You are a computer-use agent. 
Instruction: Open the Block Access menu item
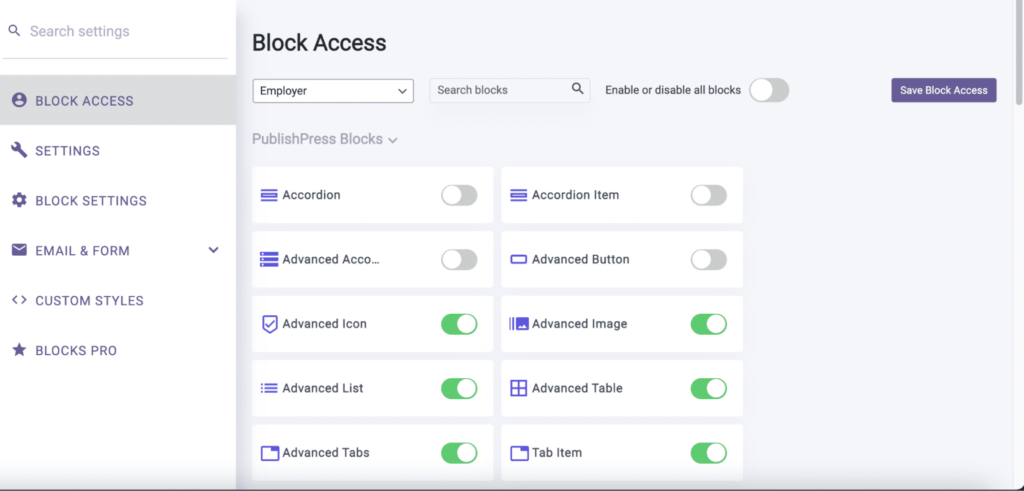coord(118,100)
